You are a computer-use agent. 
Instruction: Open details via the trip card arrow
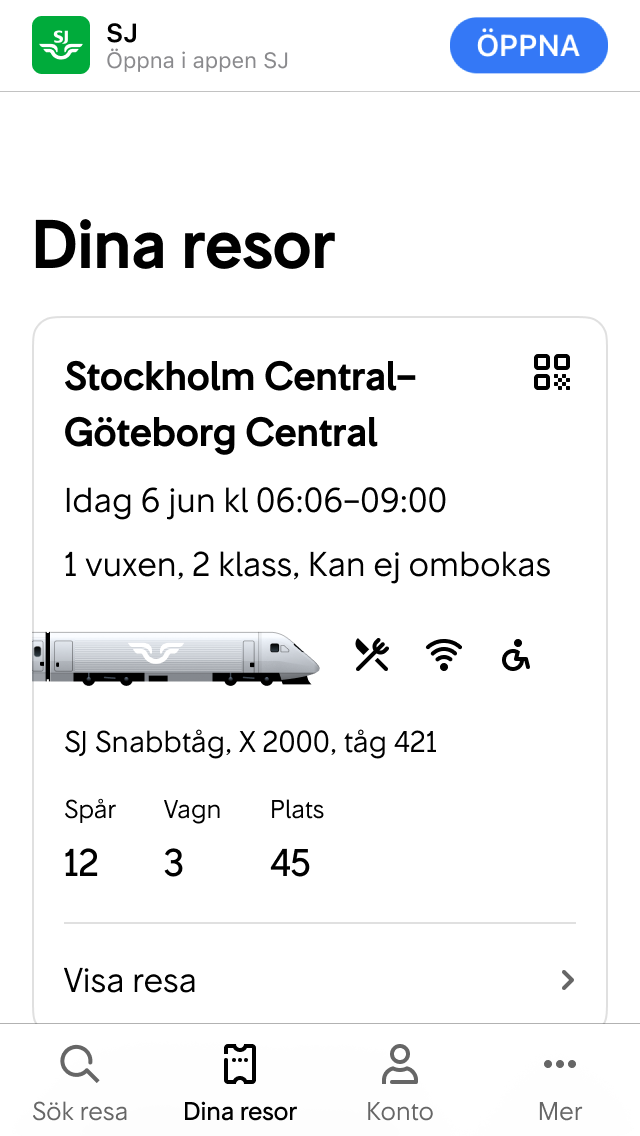[x=570, y=981]
